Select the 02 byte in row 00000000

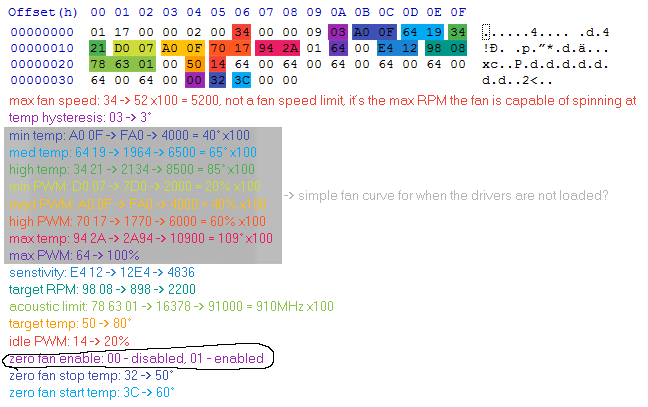point(194,32)
